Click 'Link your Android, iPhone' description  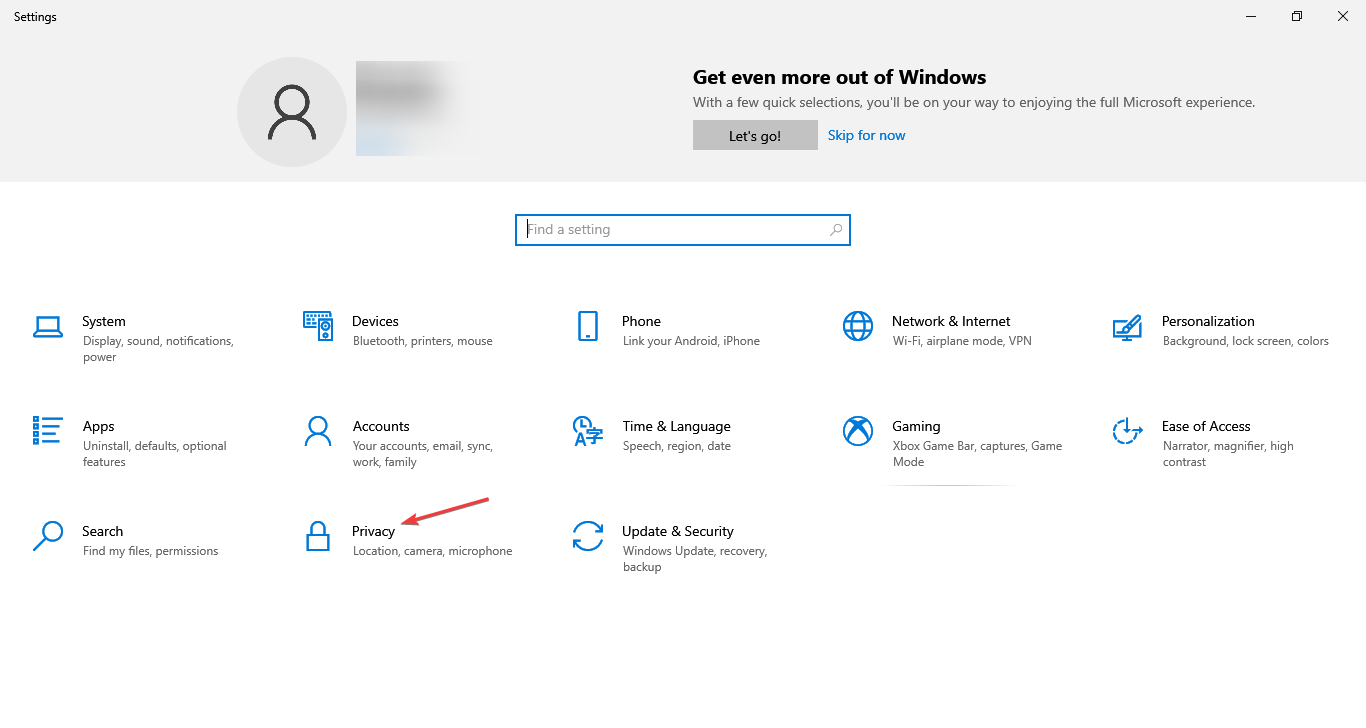coord(691,341)
